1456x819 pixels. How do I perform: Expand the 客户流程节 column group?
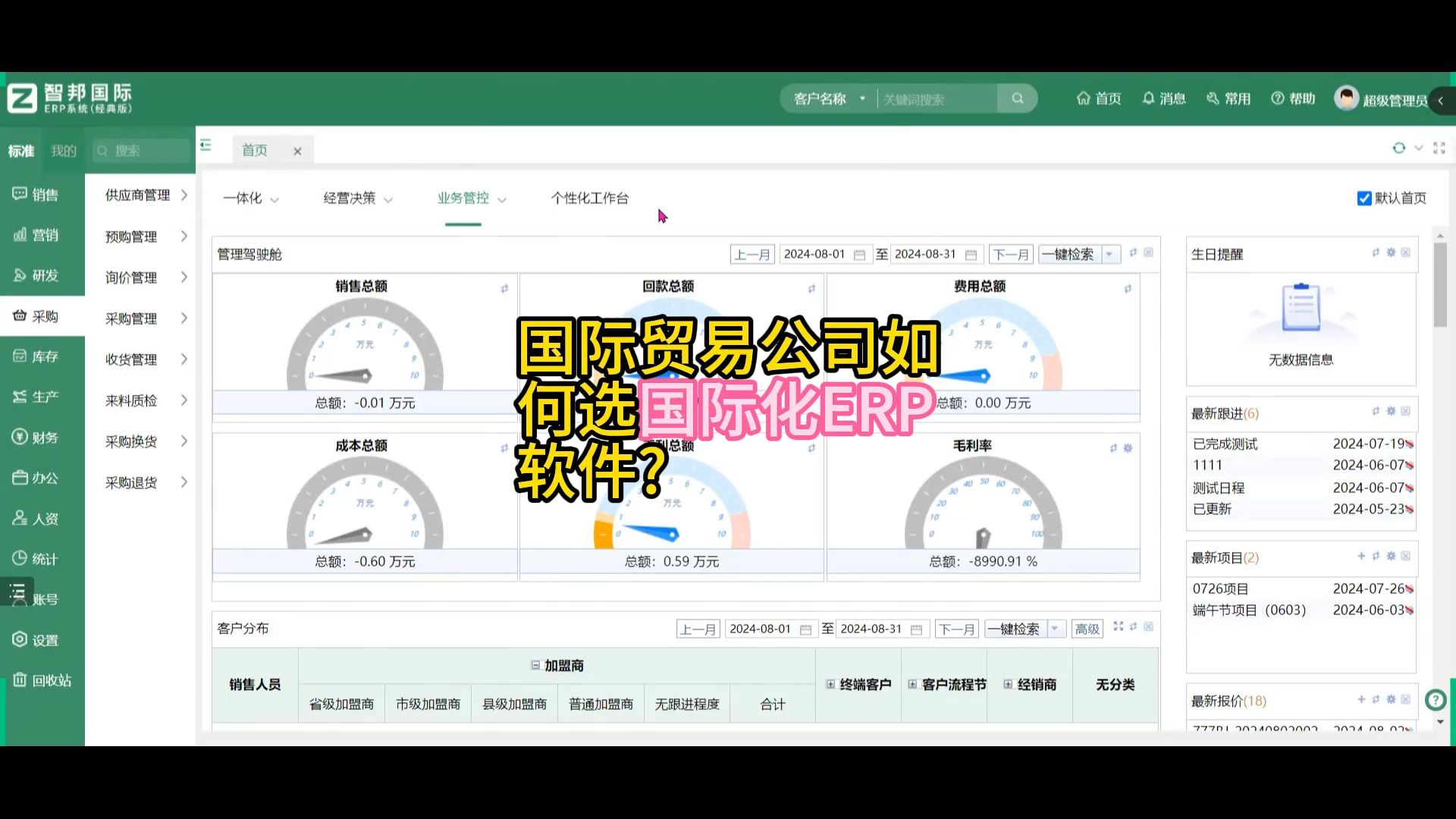coord(912,684)
